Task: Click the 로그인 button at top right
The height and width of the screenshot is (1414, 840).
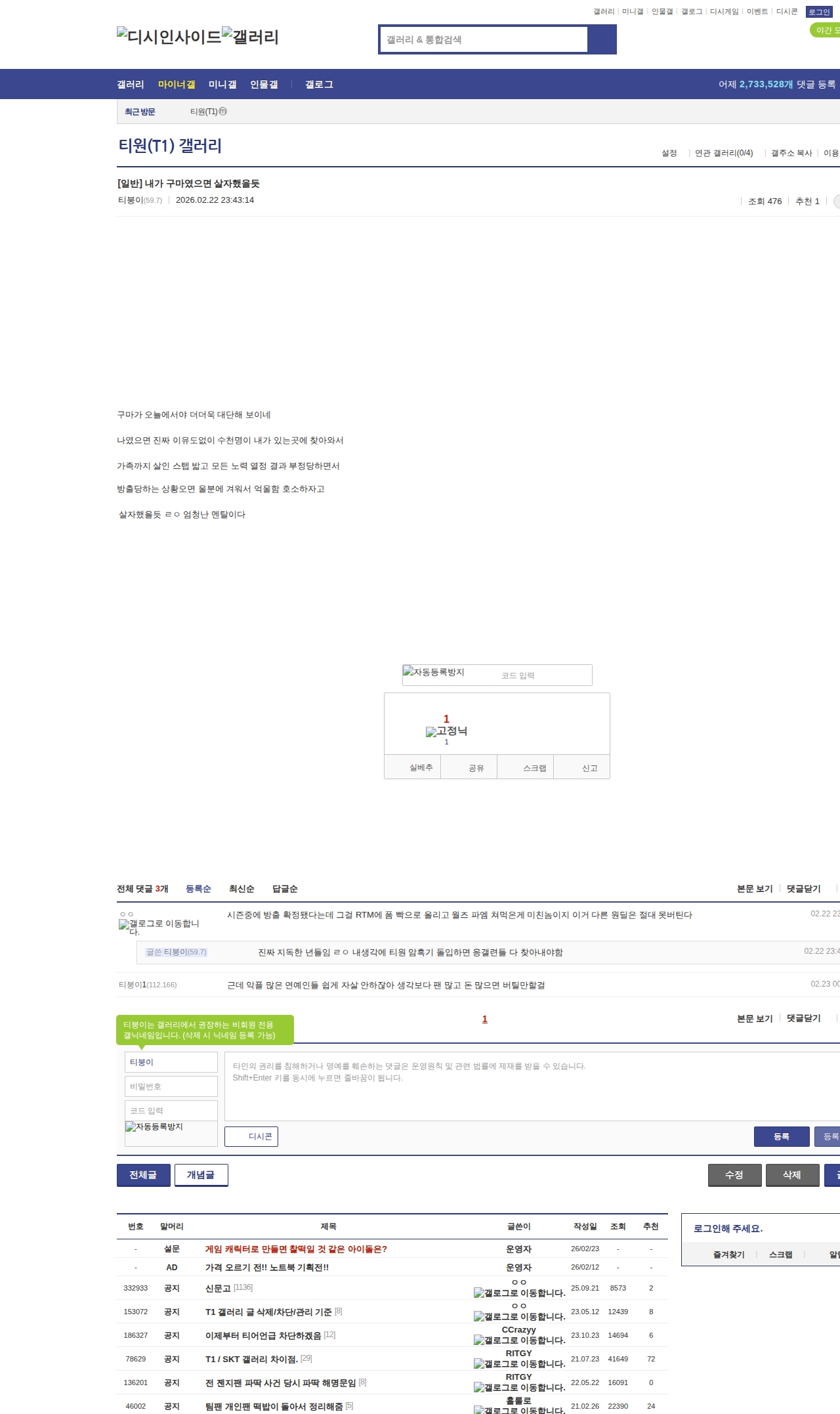Action: point(819,12)
